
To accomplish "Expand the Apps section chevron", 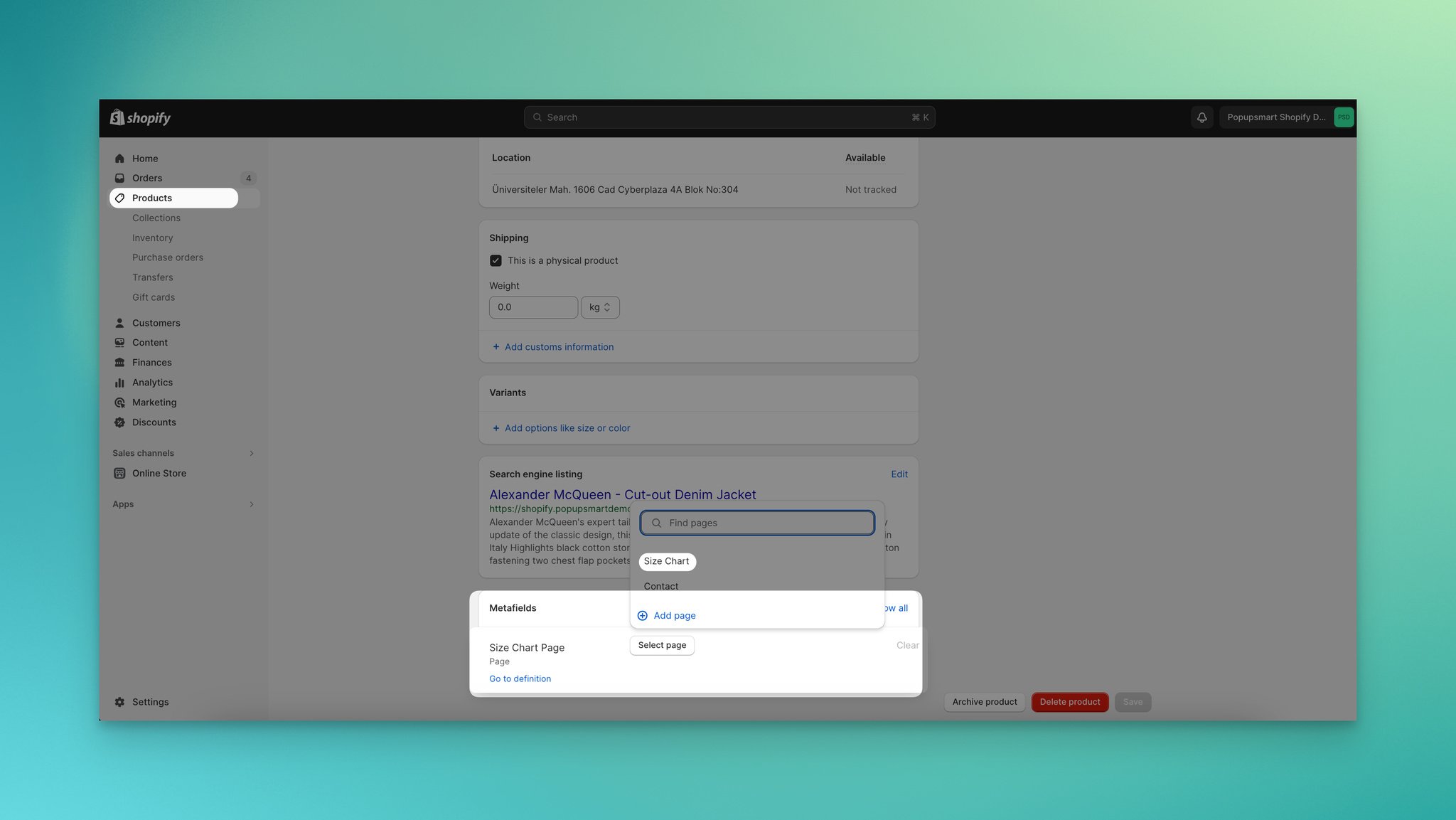I will click(x=250, y=504).
